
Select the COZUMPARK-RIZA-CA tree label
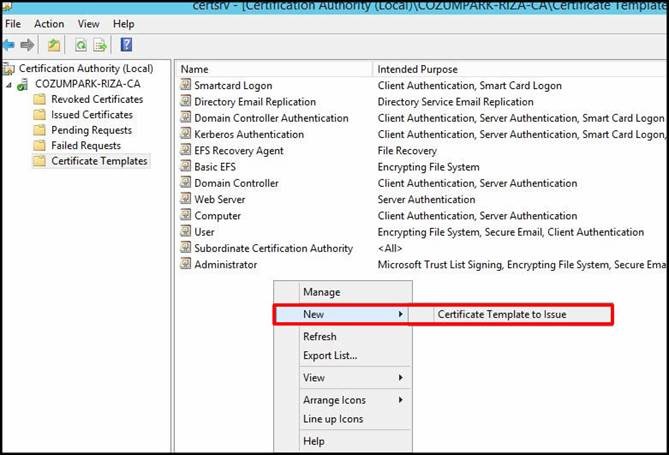coord(87,84)
